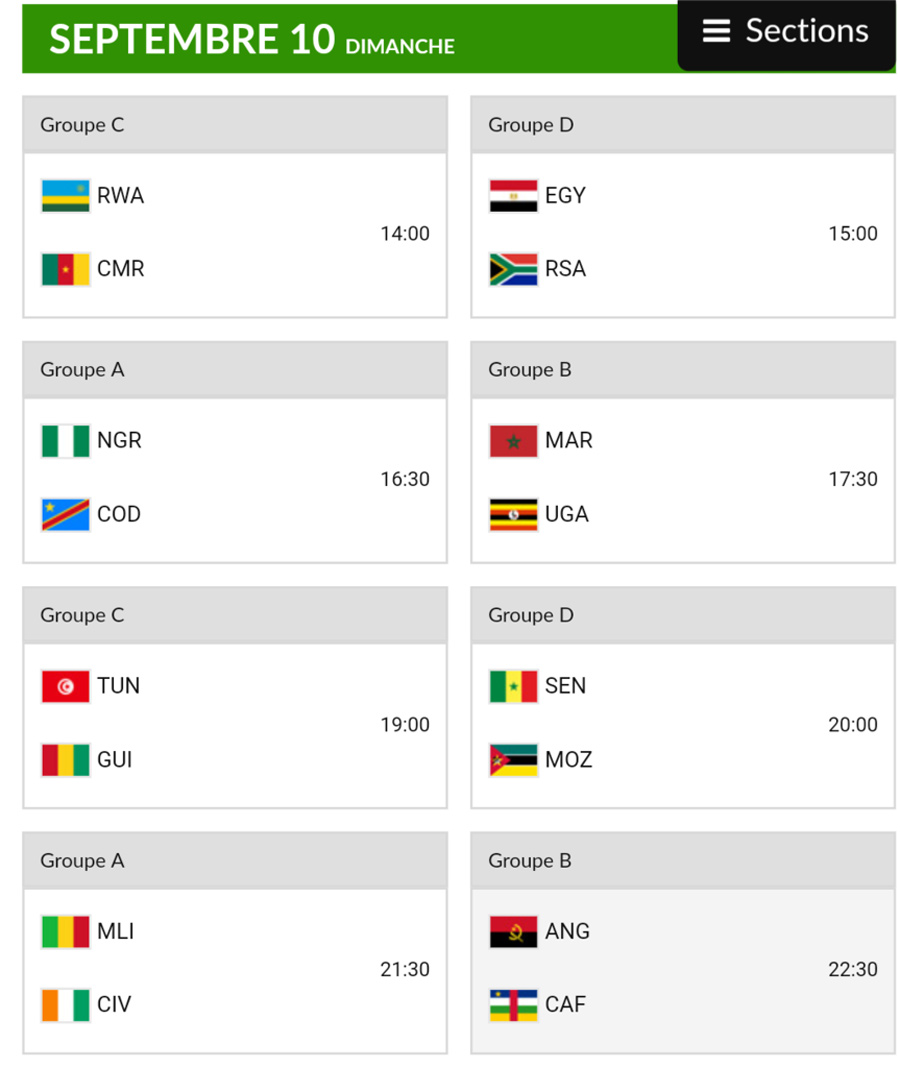
Task: Click the Tunisia flag icon
Action: pos(65,686)
